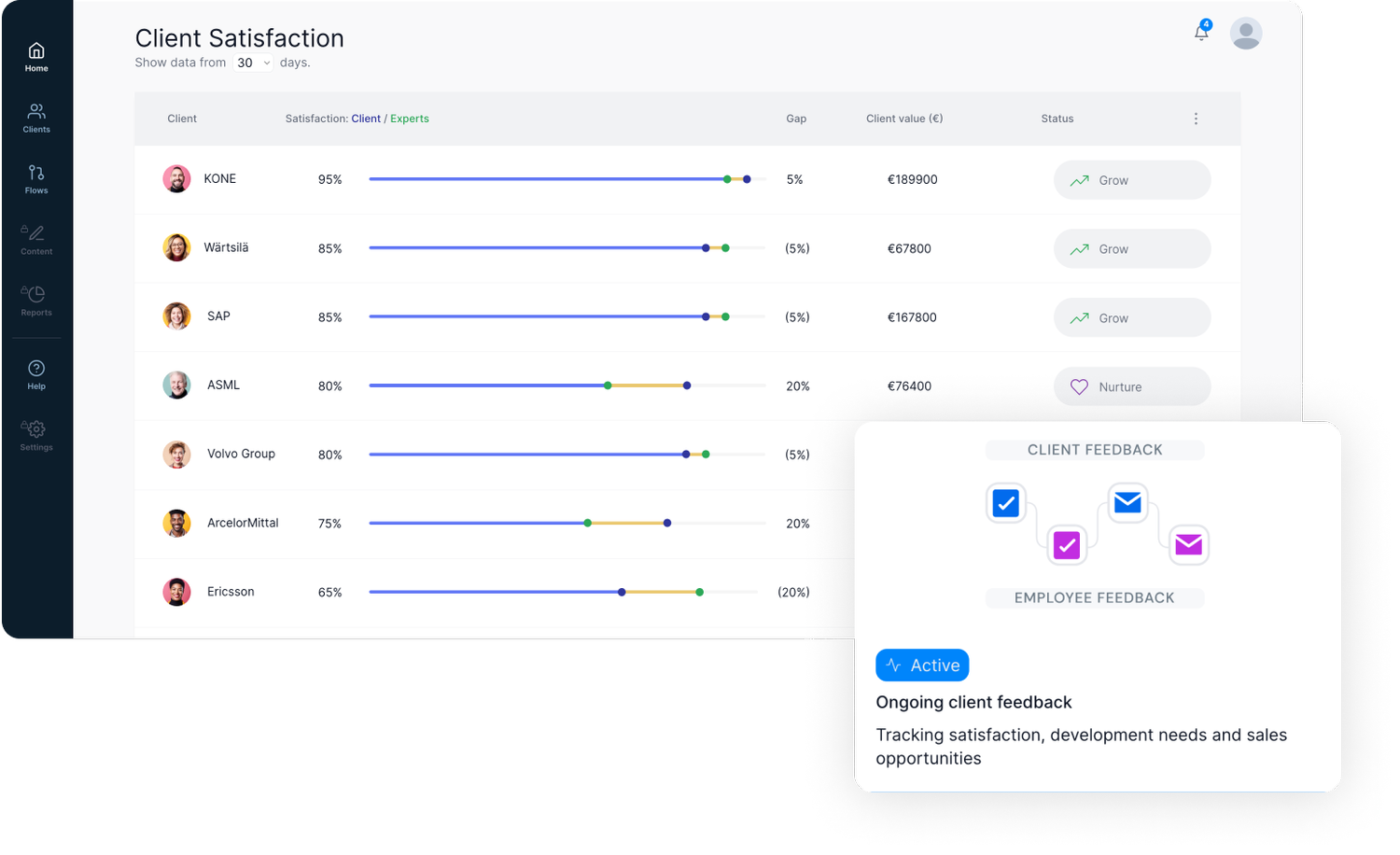The height and width of the screenshot is (855, 1400).
Task: Click the Client value (€) column header
Action: pos(904,119)
